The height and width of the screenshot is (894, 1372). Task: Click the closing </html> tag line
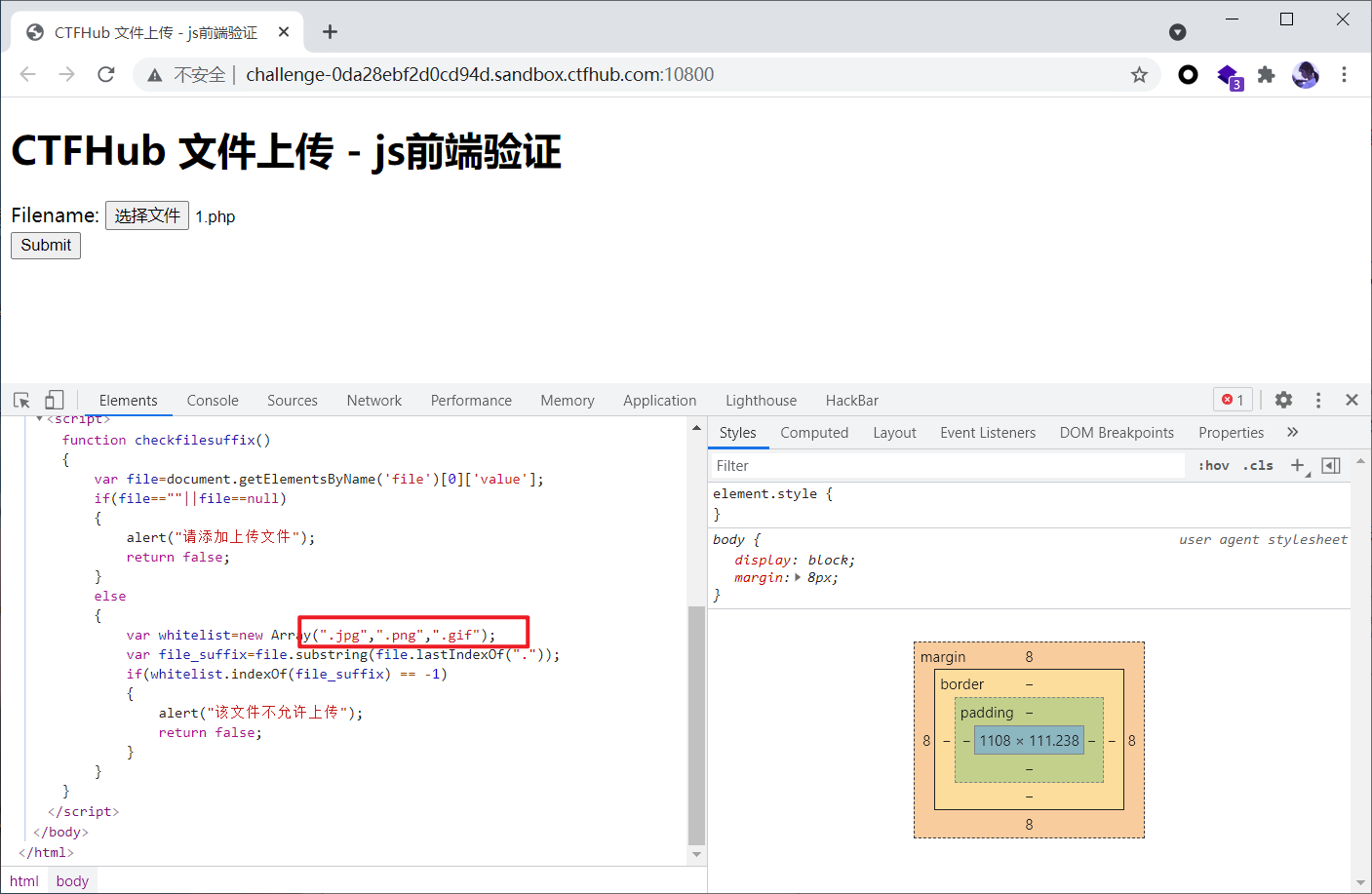[47, 853]
